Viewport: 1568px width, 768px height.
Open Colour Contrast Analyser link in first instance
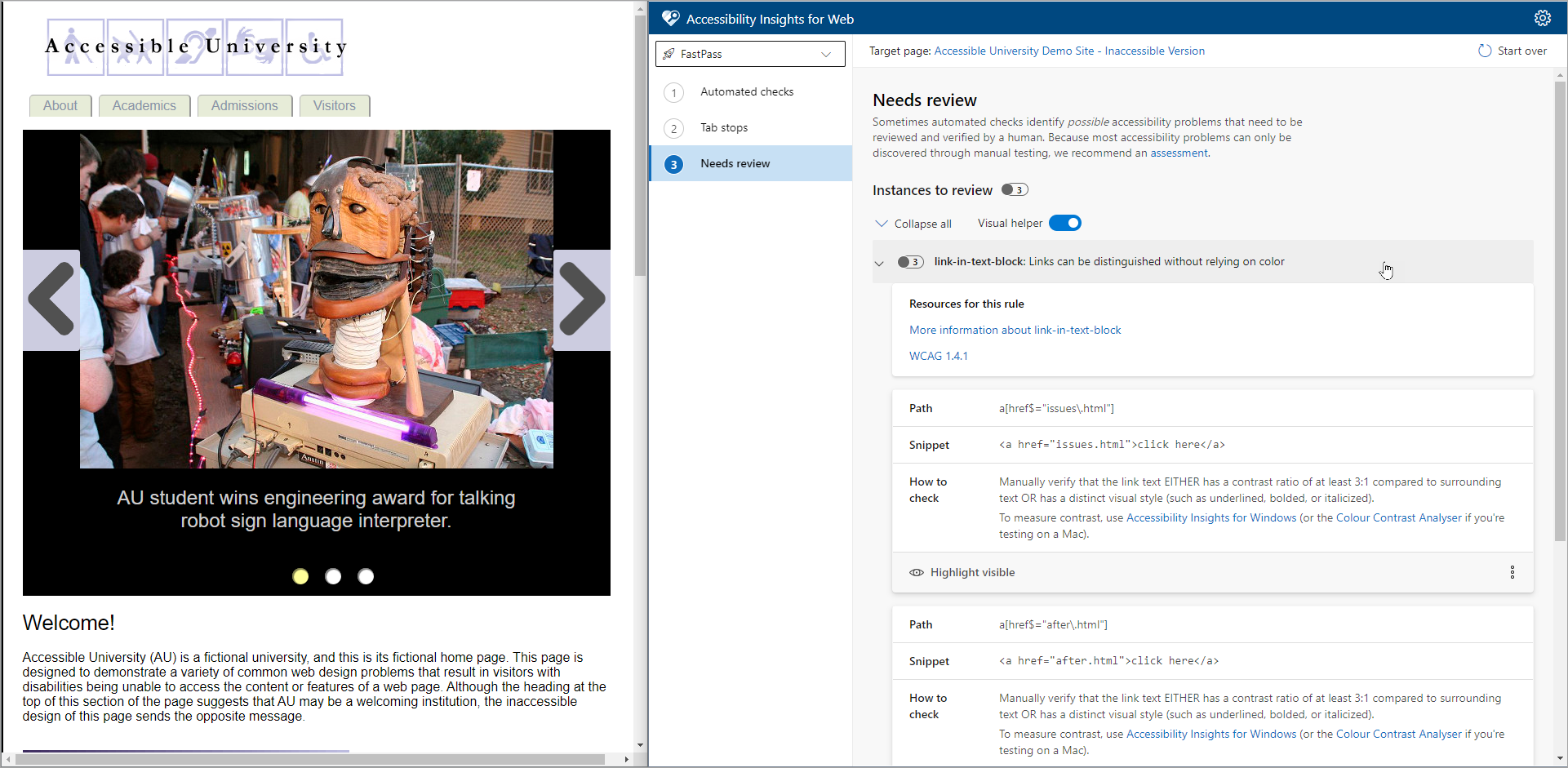pyautogui.click(x=1398, y=517)
